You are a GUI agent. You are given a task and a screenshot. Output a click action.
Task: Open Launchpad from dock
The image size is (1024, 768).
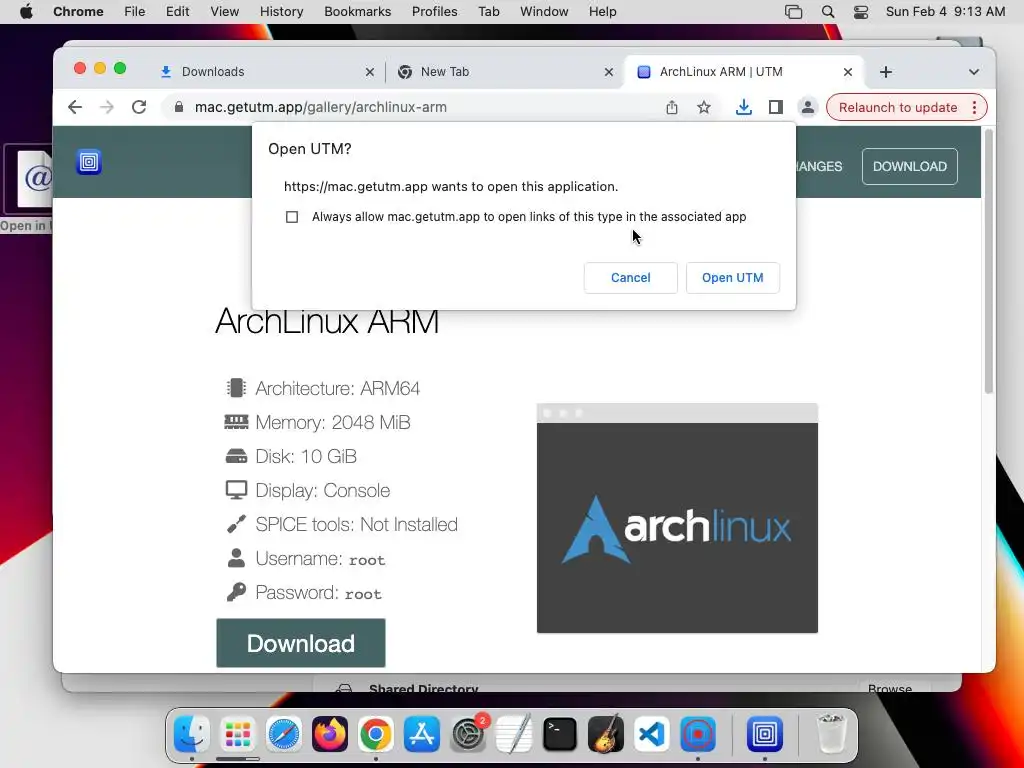click(238, 734)
